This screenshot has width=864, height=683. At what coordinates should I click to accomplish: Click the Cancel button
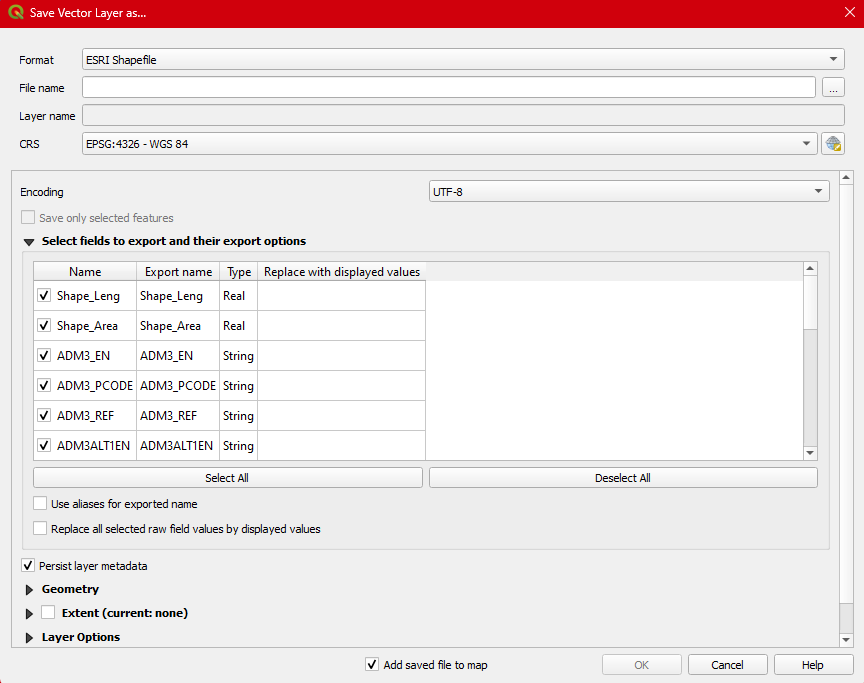[x=727, y=665]
